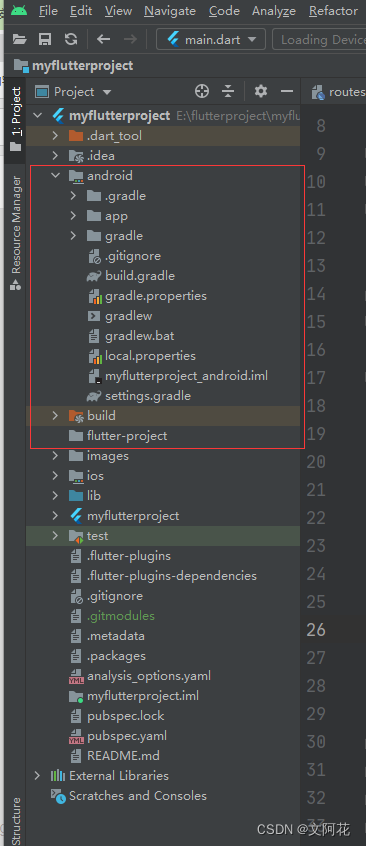Open the main.dart run configuration dropdown
The image size is (366, 846).
tap(211, 39)
